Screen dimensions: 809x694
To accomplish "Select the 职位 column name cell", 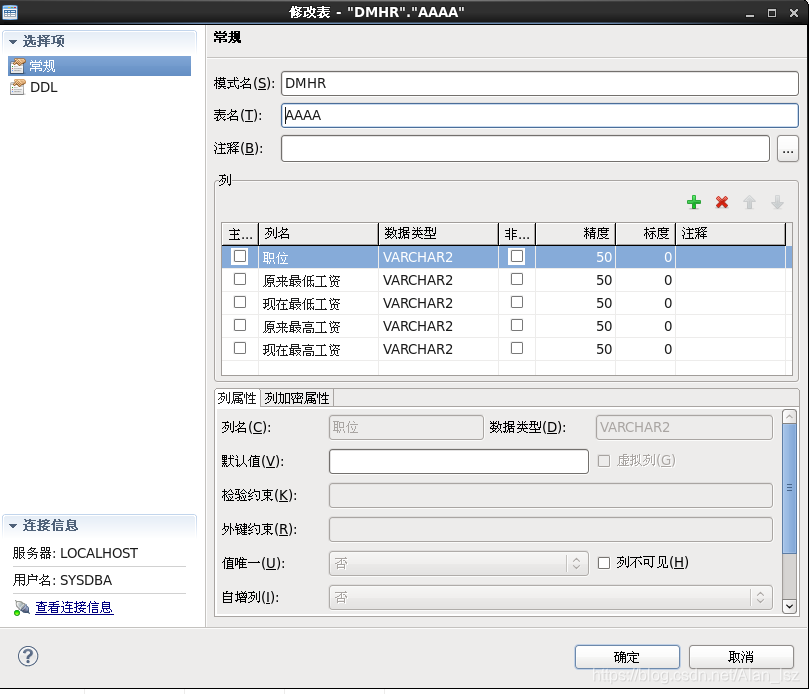I will (318, 257).
